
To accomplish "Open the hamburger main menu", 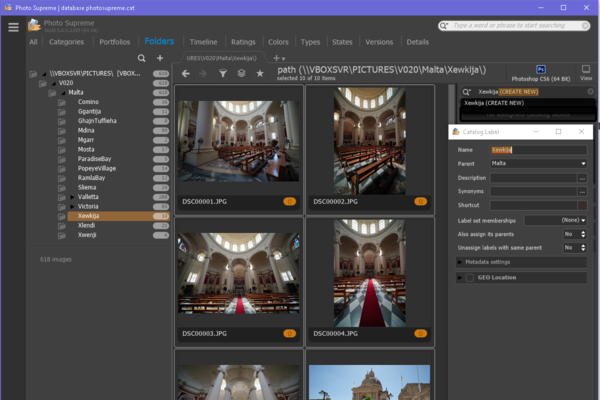I will (13, 26).
